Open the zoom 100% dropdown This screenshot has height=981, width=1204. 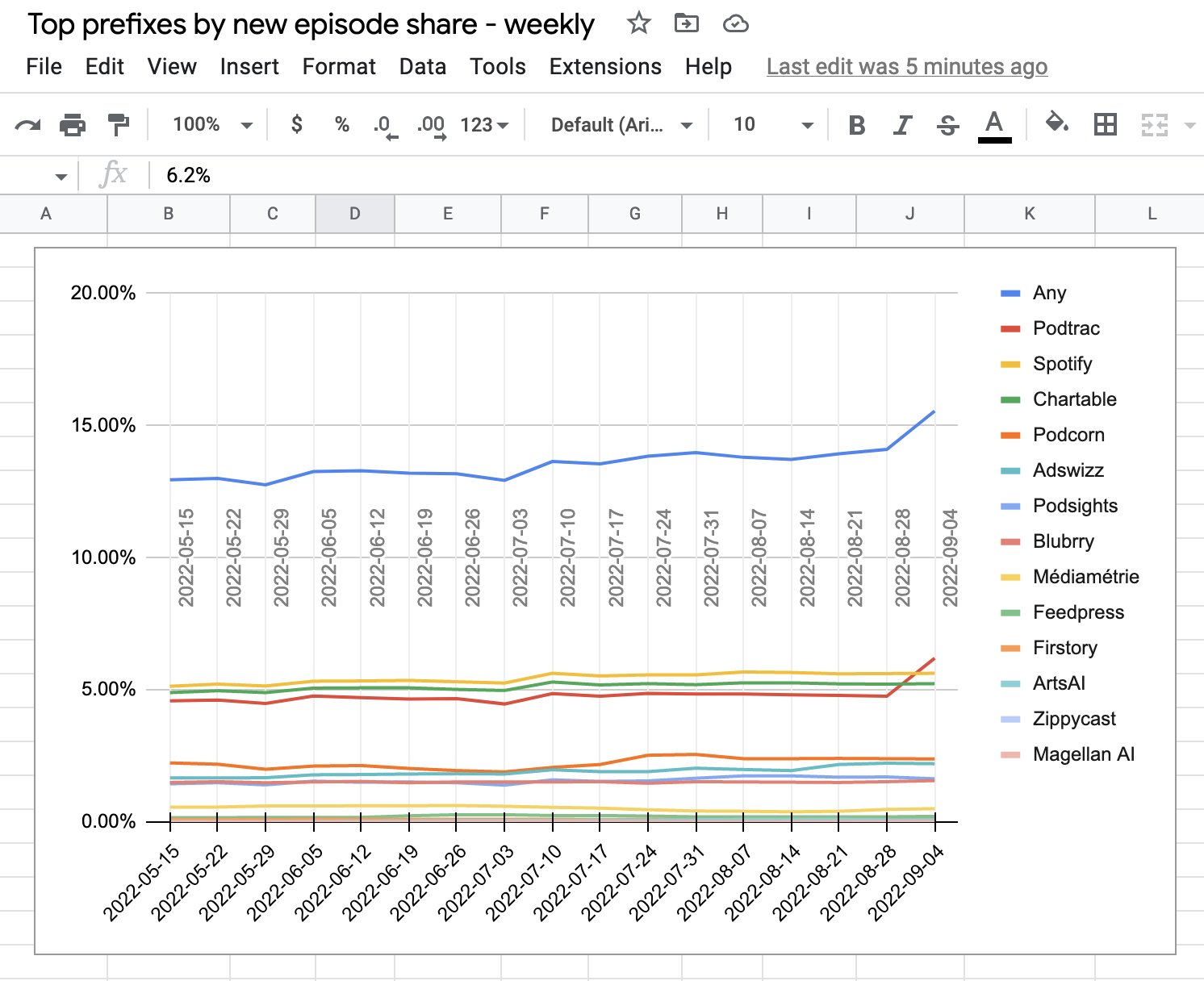212,124
